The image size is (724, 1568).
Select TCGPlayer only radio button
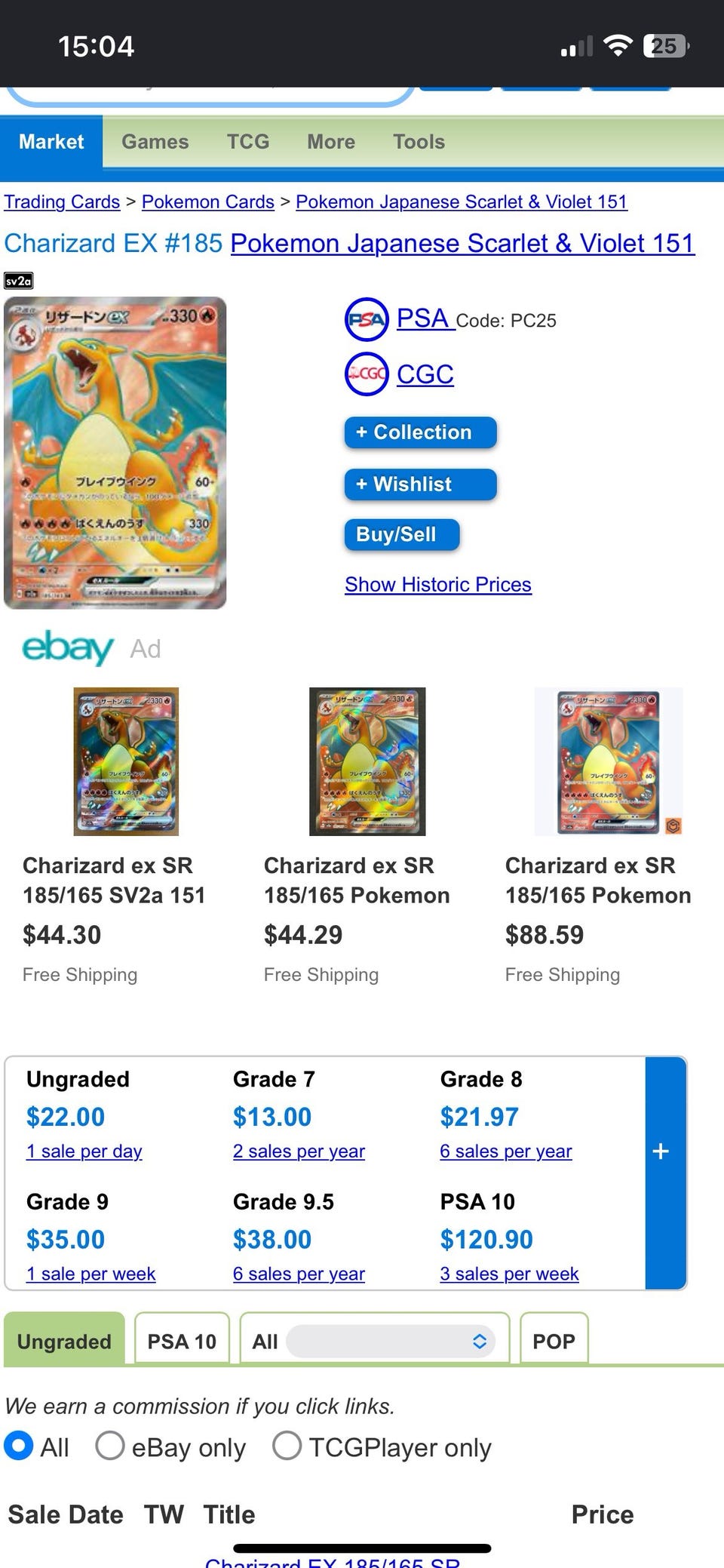point(287,1447)
